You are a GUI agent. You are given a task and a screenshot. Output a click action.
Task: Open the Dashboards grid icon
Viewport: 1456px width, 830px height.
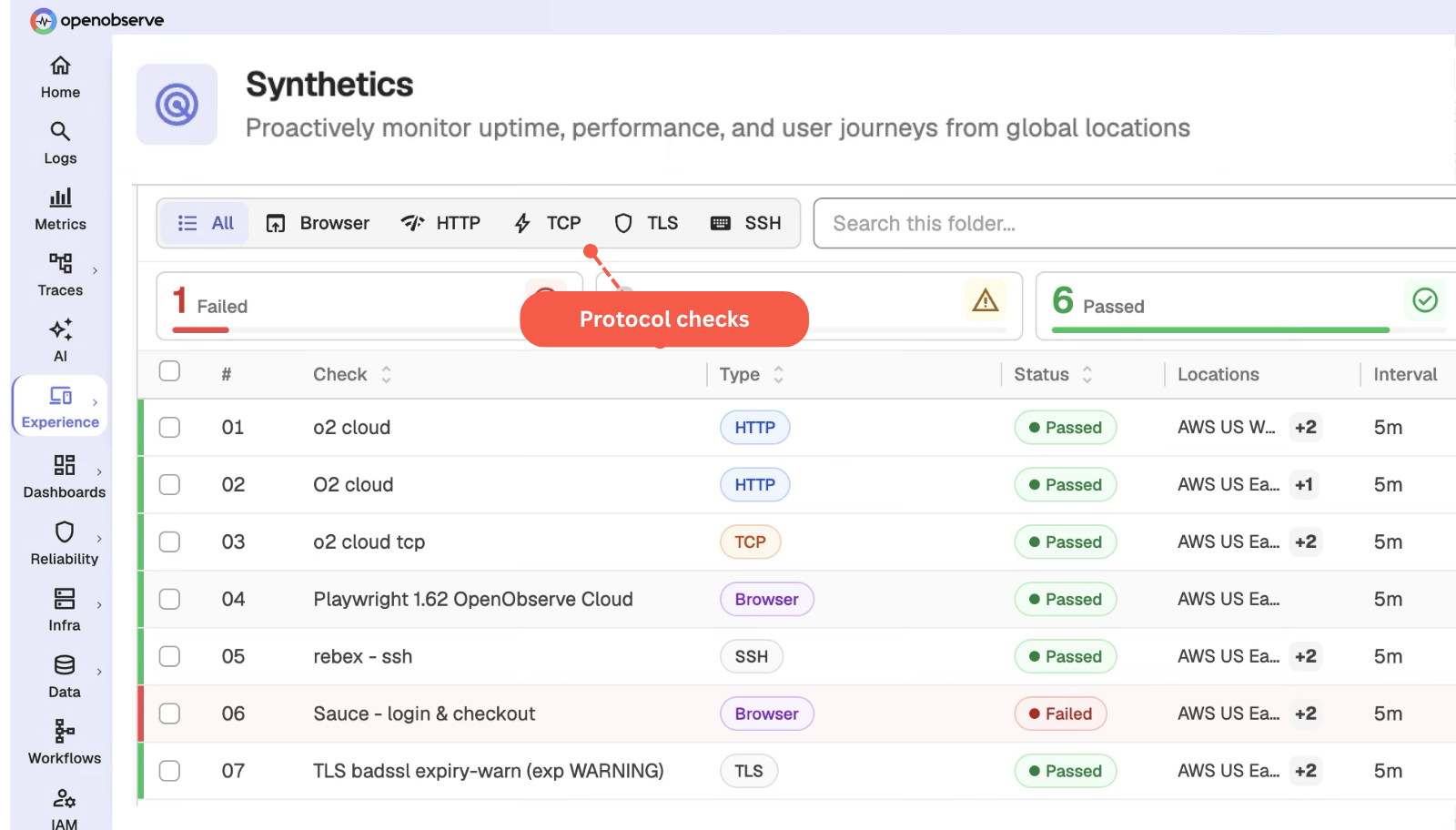pyautogui.click(x=64, y=465)
